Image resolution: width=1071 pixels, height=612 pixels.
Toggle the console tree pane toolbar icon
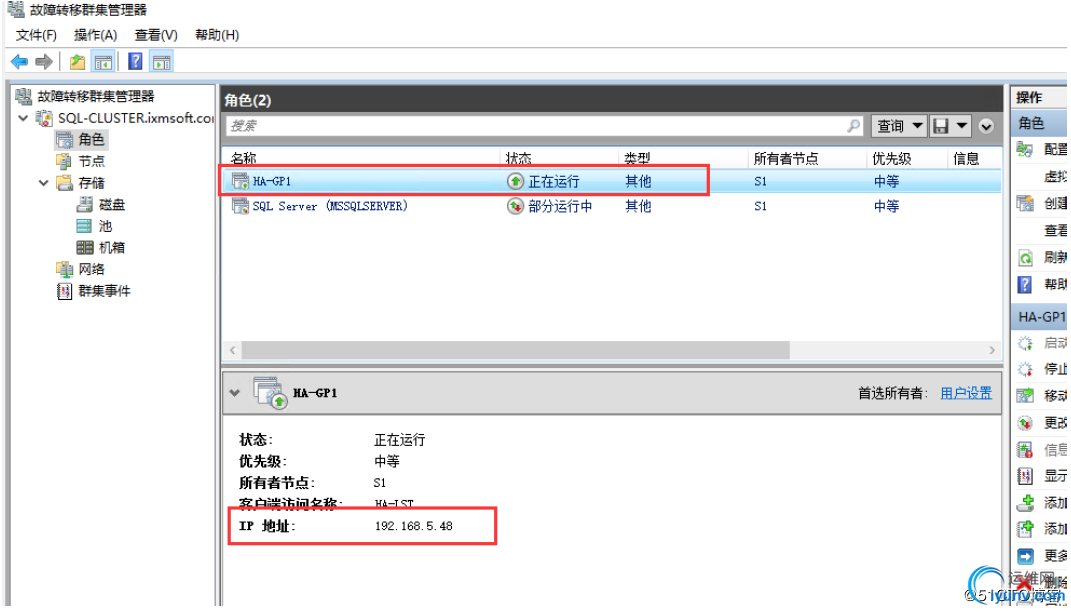(x=103, y=62)
